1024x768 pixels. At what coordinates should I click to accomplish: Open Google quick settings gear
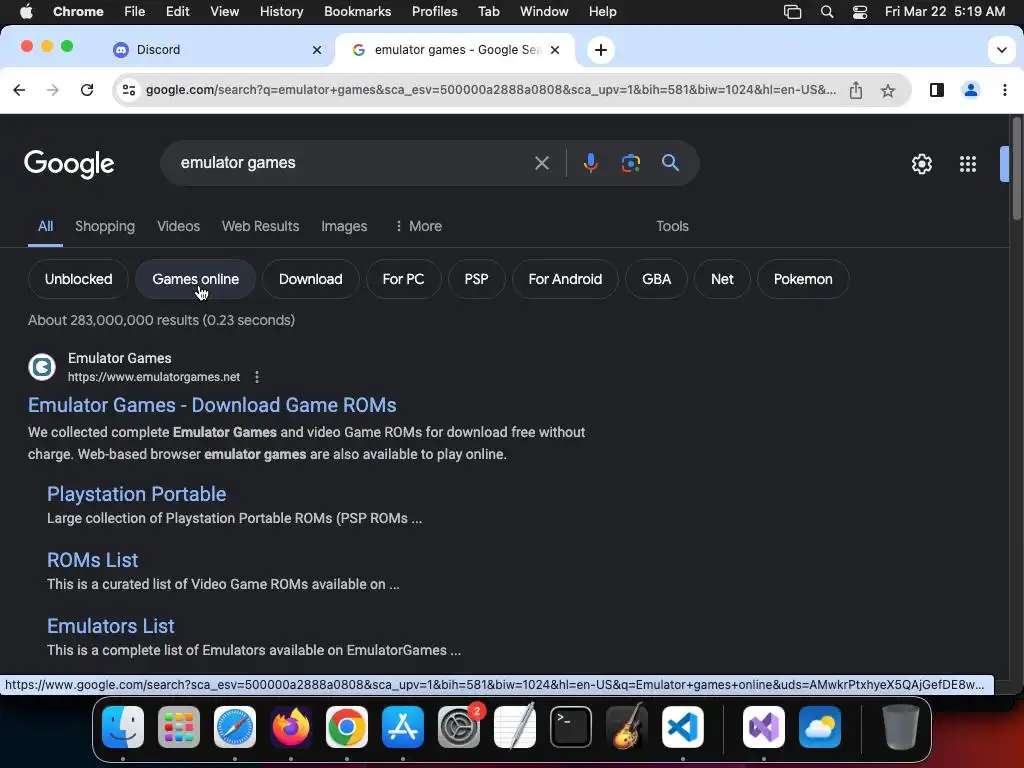tap(921, 164)
